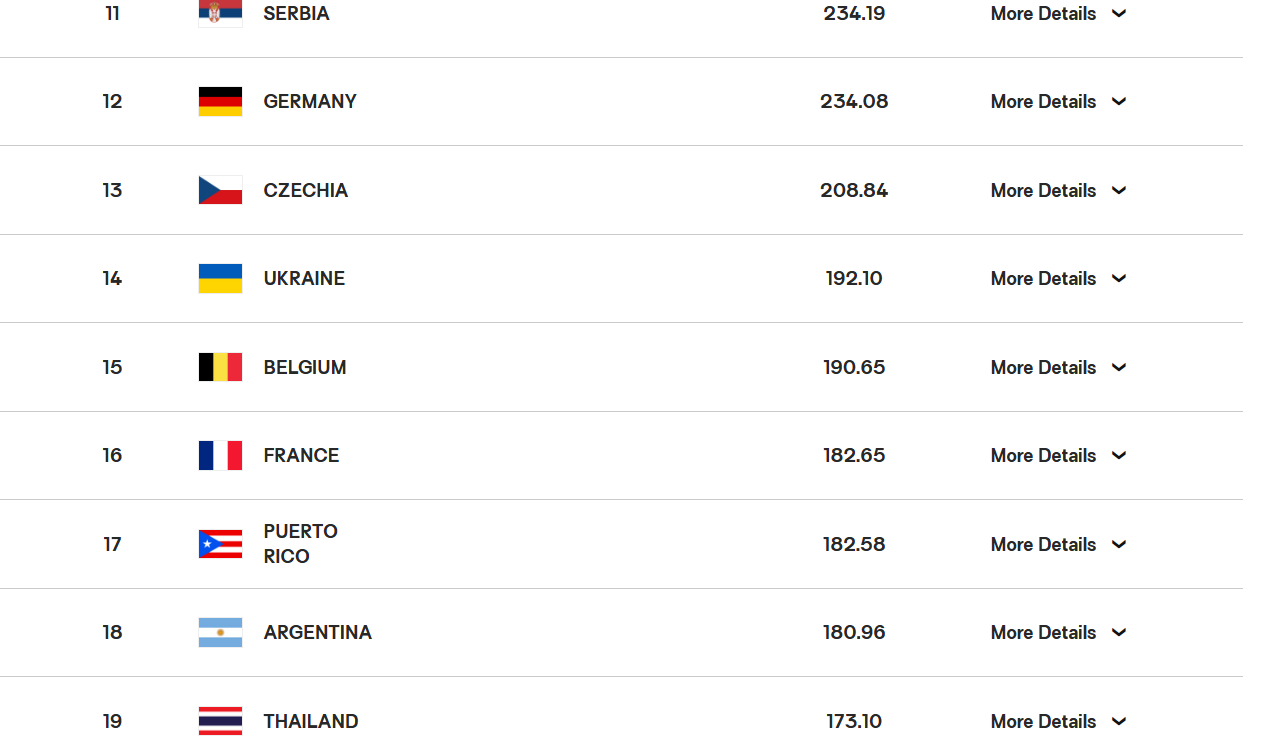The height and width of the screenshot is (752, 1261).
Task: Show More Details for Thailand
Action: click(1058, 721)
